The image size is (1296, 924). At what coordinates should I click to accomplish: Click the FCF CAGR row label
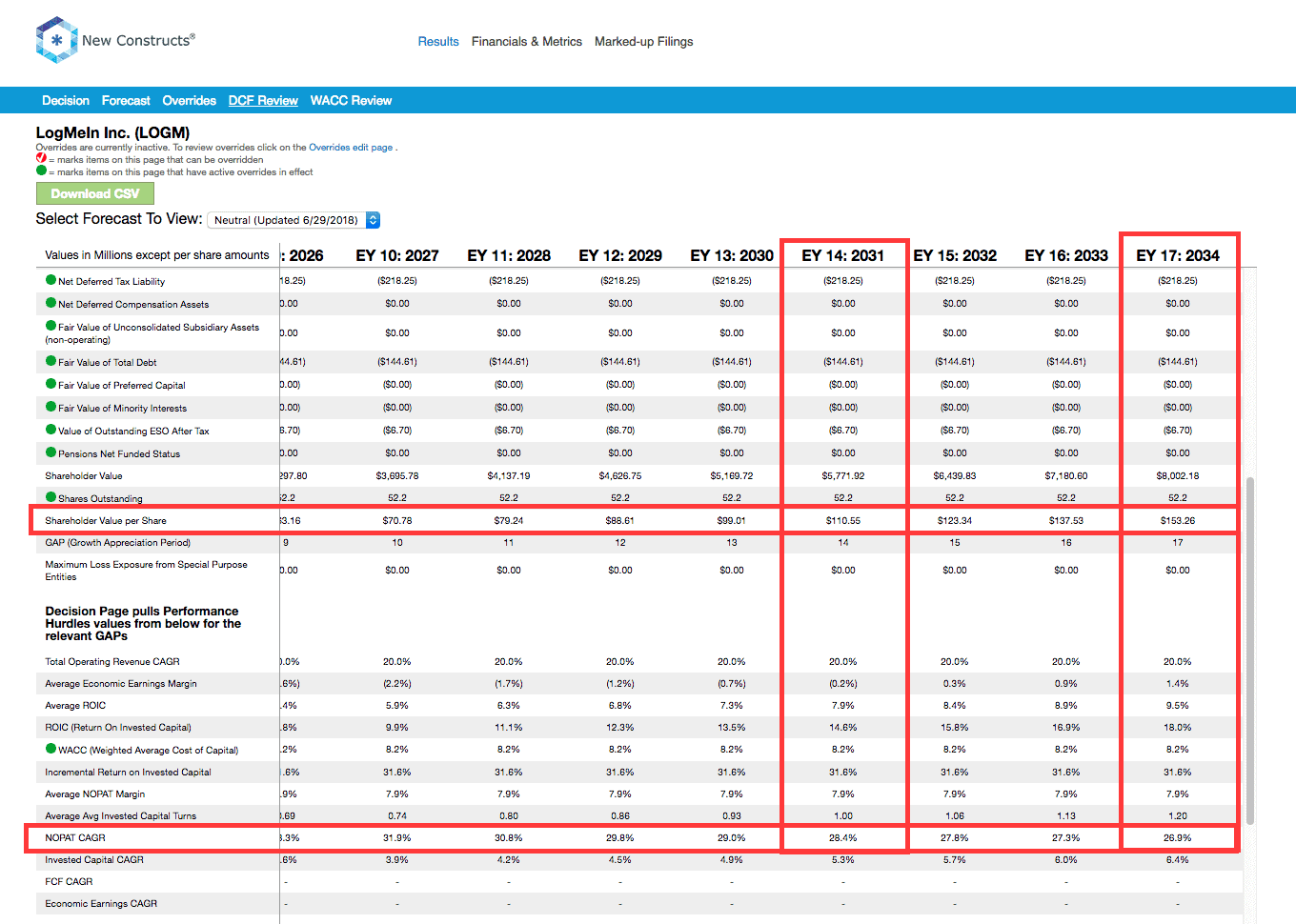[69, 882]
